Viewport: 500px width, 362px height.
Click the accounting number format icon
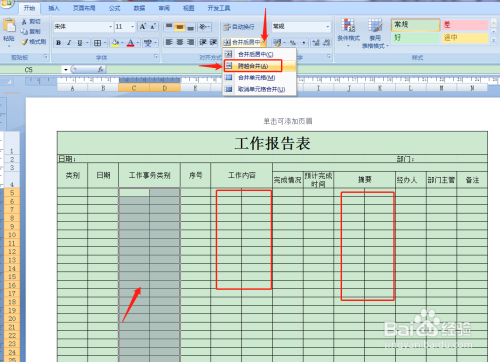click(x=277, y=42)
